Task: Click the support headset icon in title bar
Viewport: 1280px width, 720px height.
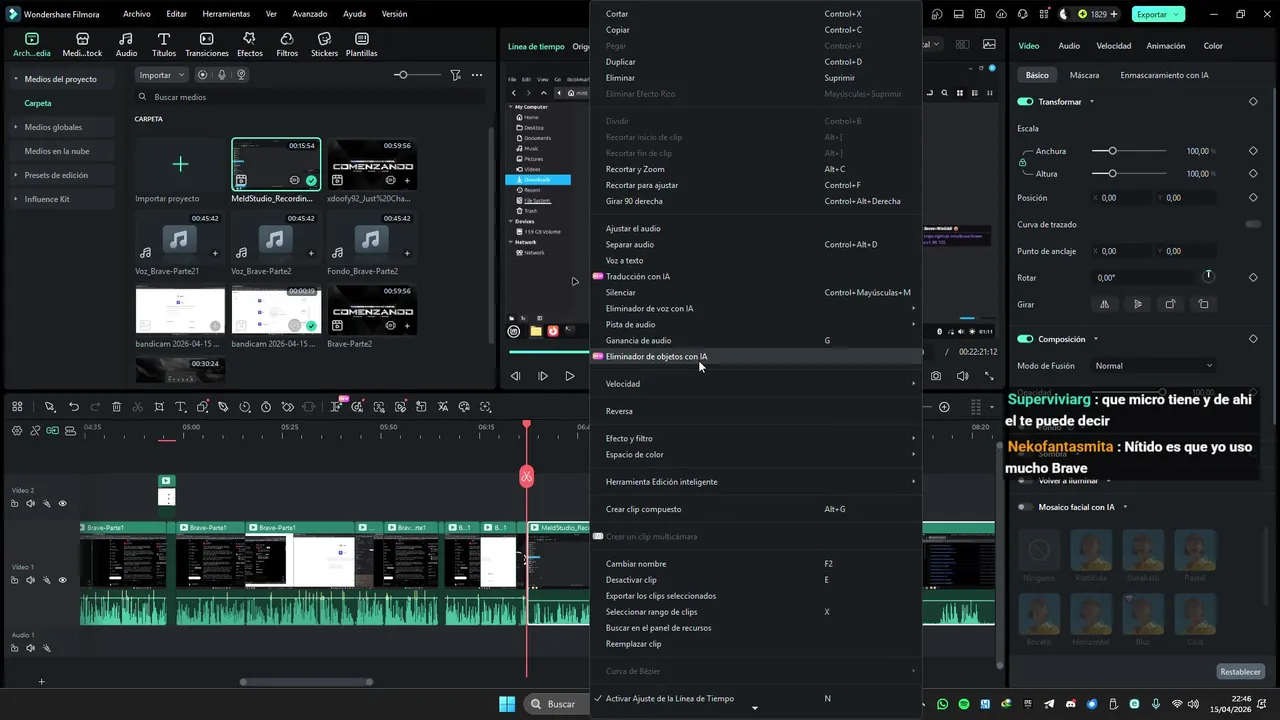Action: click(1025, 14)
